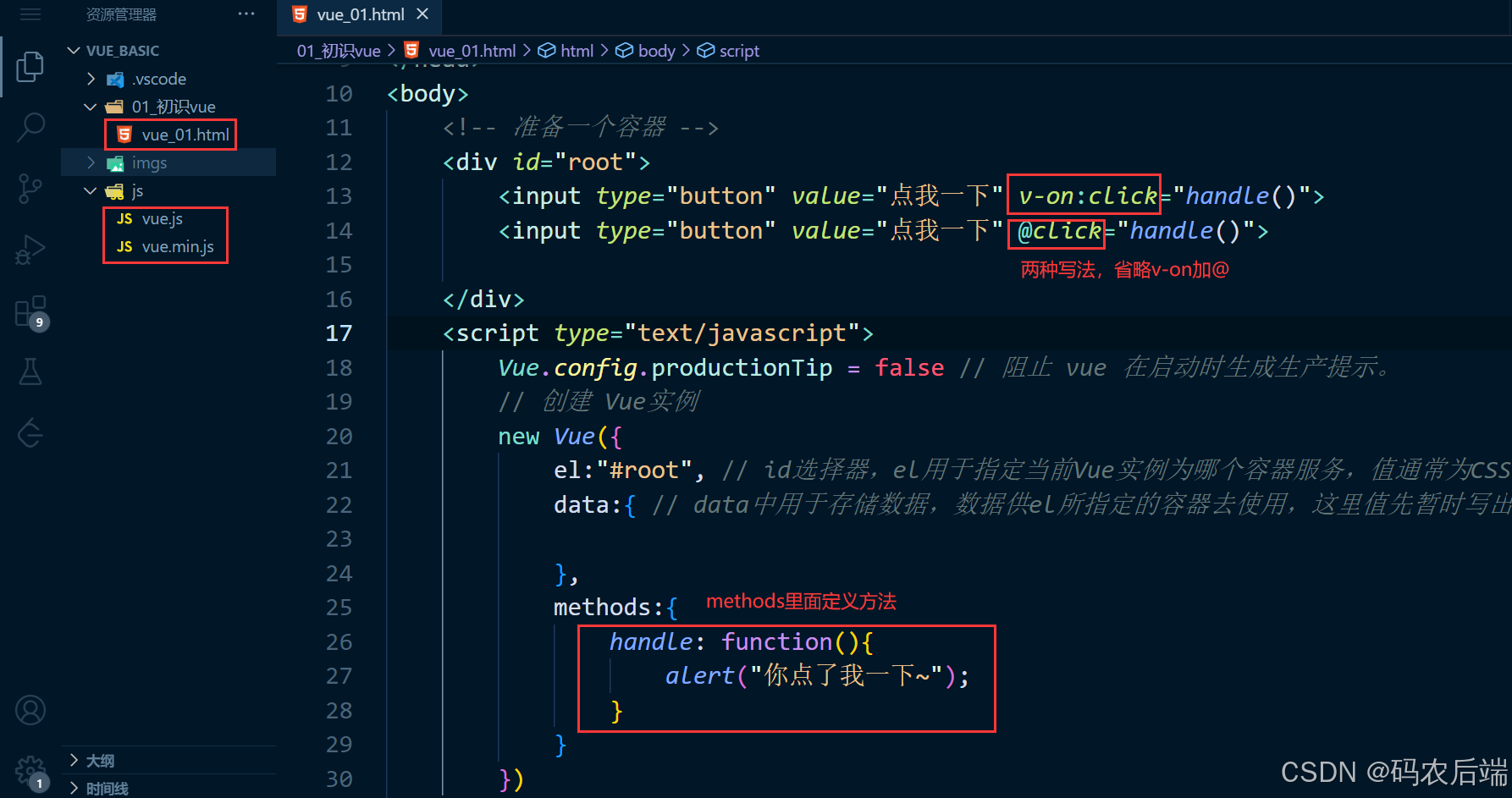The image size is (1512, 798).
Task: Click the 01_初识vue breadcrumb
Action: [339, 51]
